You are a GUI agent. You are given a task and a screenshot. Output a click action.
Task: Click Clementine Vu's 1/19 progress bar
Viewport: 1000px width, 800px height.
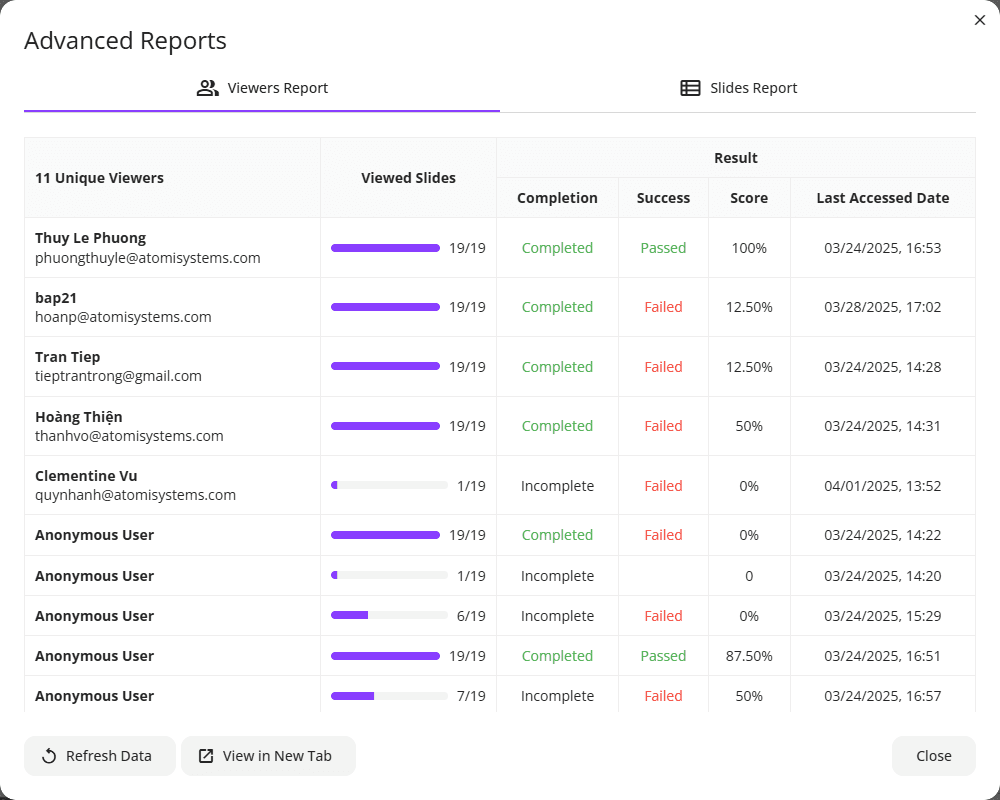click(389, 485)
